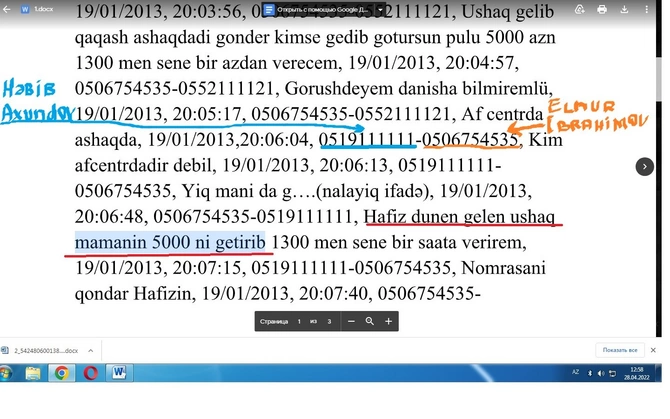670x419 pixels.
Task: Open File Explorer from taskbar
Action: 33,373
